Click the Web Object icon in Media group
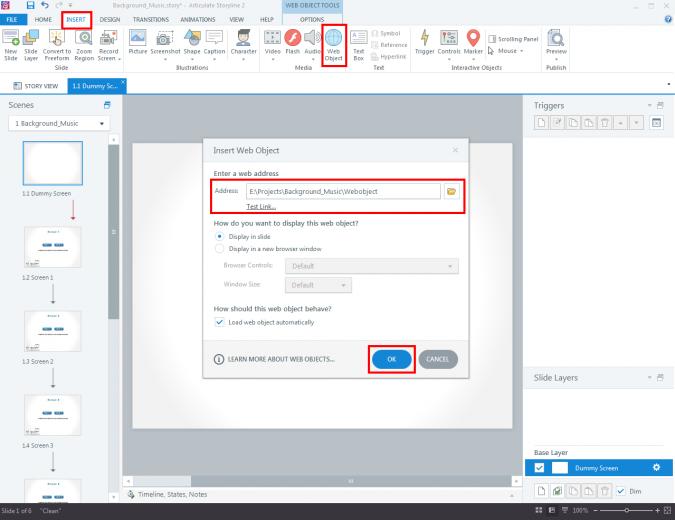The width and height of the screenshot is (675, 520). [x=333, y=45]
